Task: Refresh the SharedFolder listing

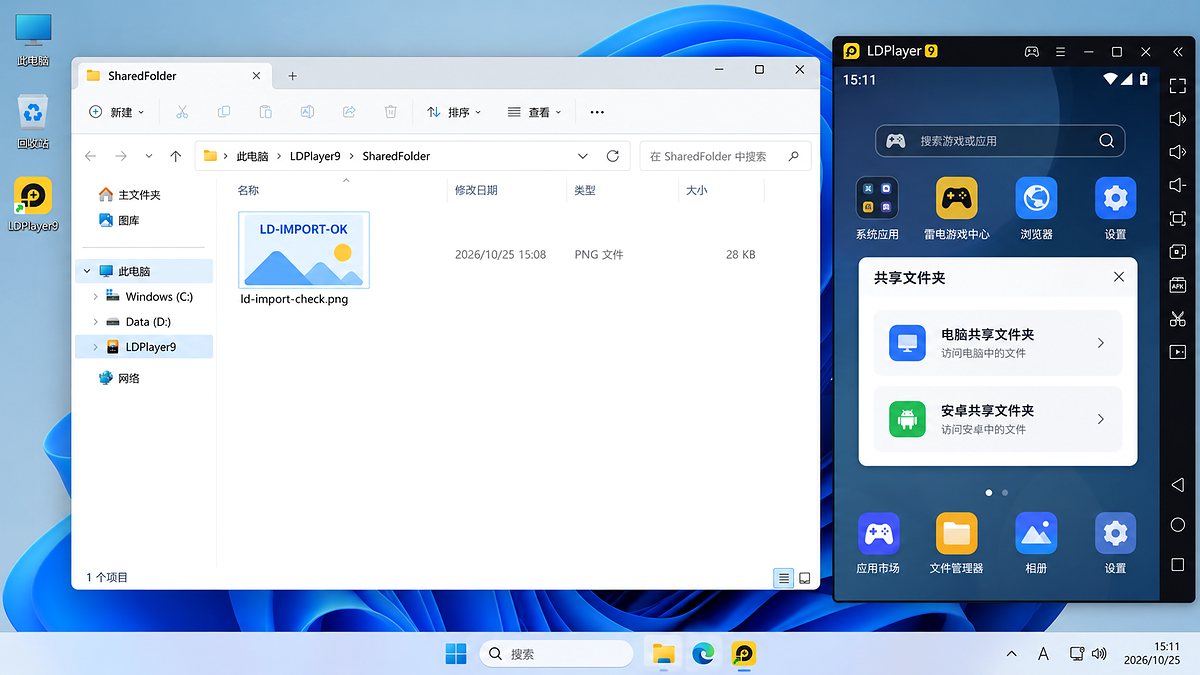Action: click(613, 156)
